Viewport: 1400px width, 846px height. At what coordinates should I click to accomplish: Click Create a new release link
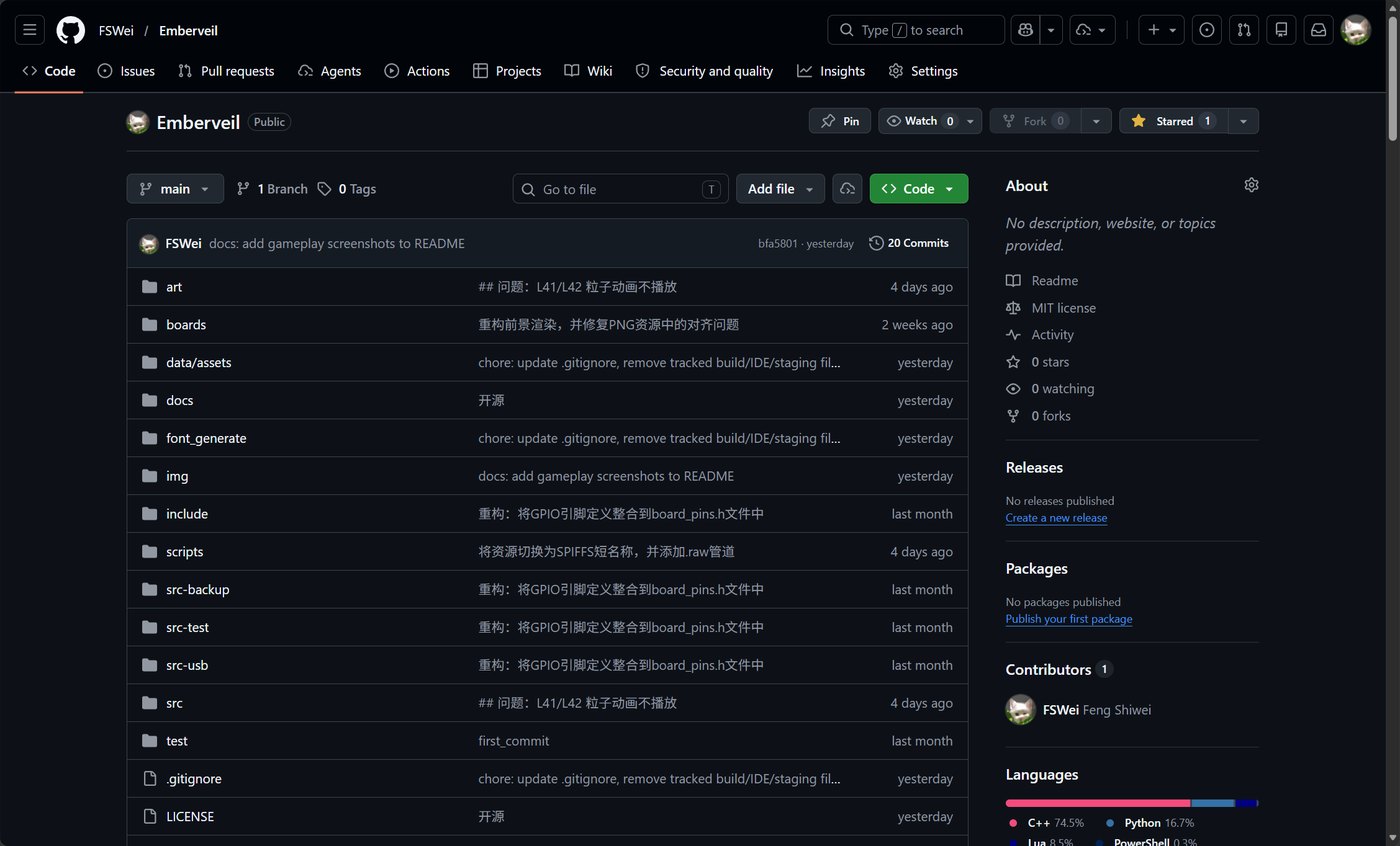pos(1056,518)
